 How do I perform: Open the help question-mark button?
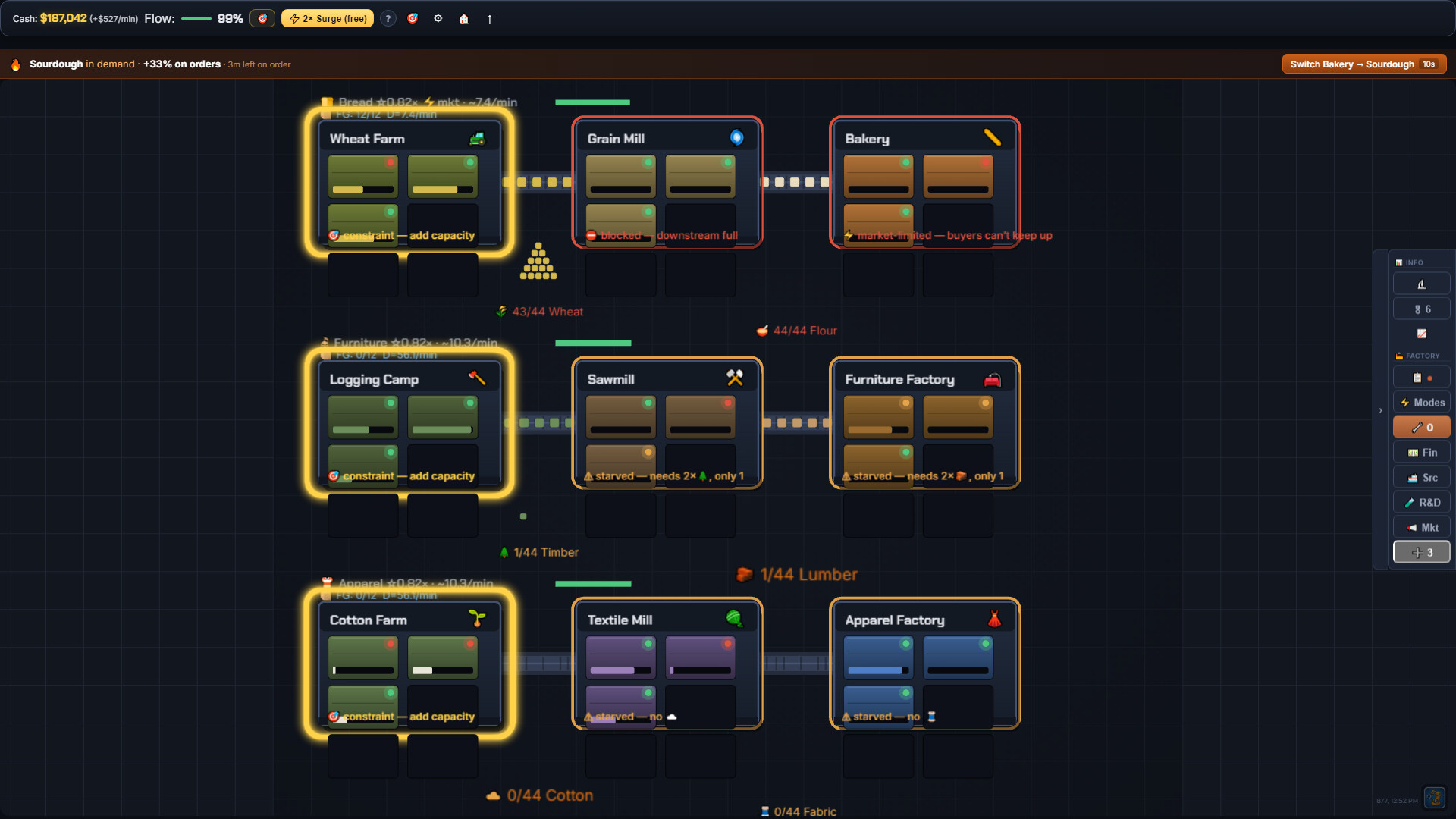(388, 18)
